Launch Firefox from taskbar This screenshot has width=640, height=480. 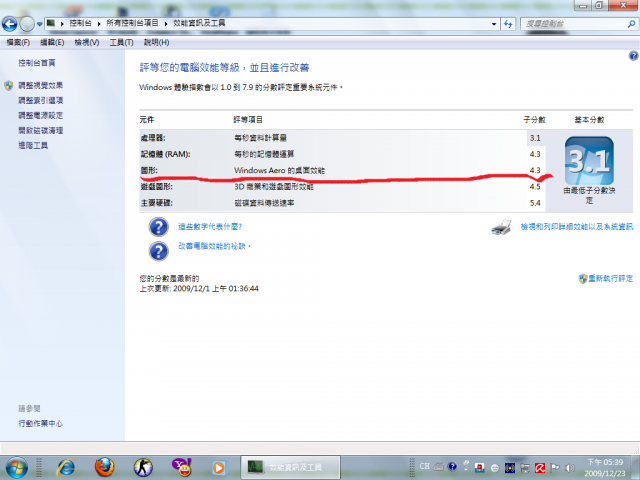coord(104,468)
